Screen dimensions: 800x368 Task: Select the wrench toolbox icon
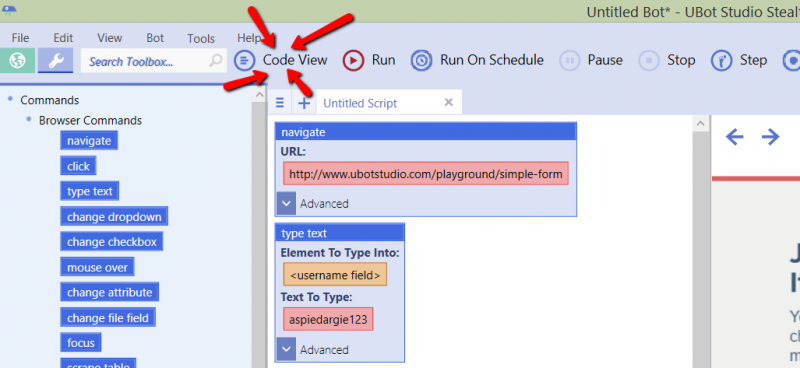(x=55, y=61)
